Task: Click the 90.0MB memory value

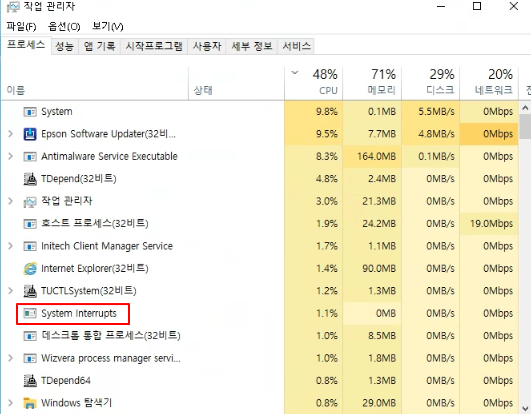Action: click(379, 269)
